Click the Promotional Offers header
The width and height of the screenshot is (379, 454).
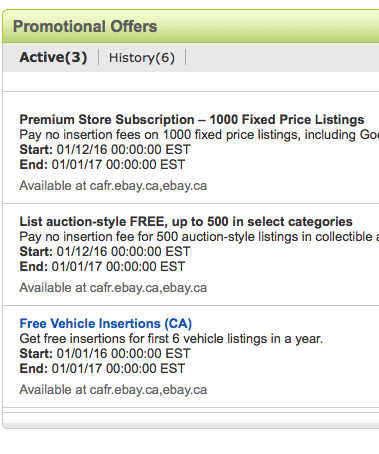[x=85, y=26]
